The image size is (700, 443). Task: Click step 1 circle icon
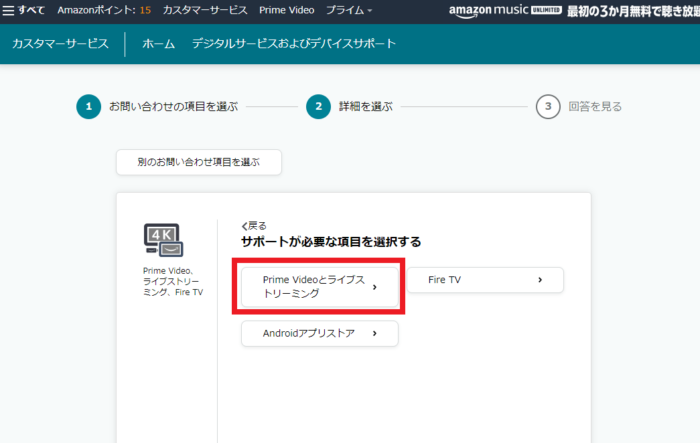[x=88, y=106]
